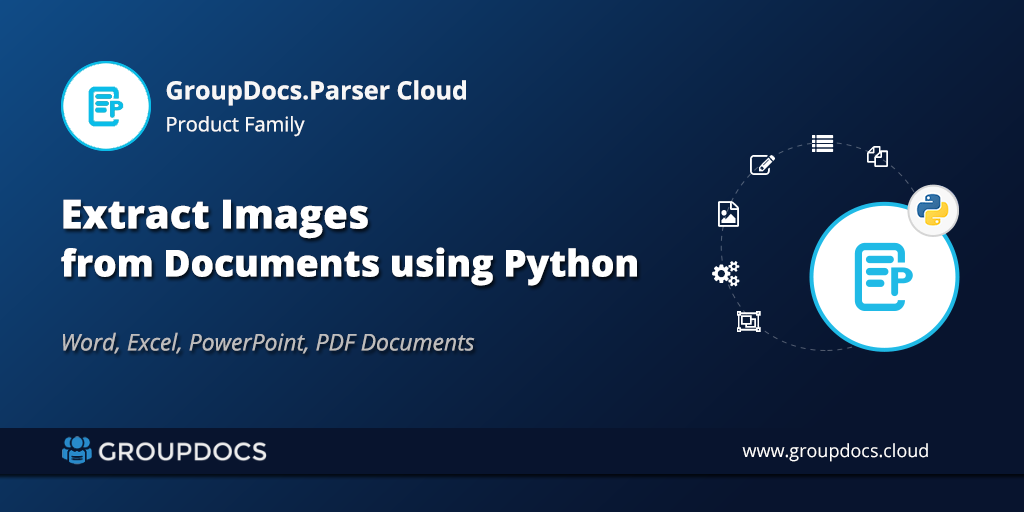Click PDF Documents in the italic subtitle

coord(395,343)
